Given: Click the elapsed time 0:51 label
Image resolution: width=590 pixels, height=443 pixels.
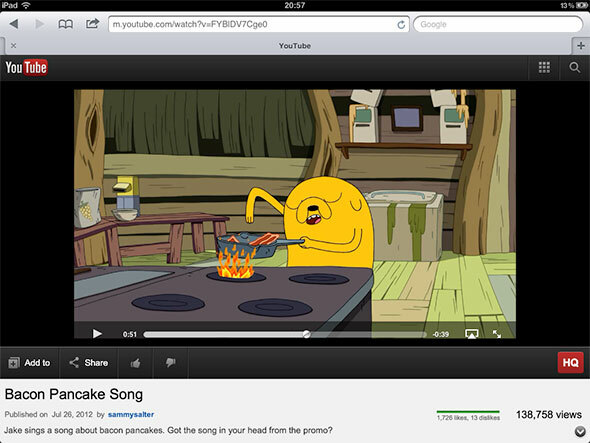Looking at the screenshot, I should click(129, 334).
